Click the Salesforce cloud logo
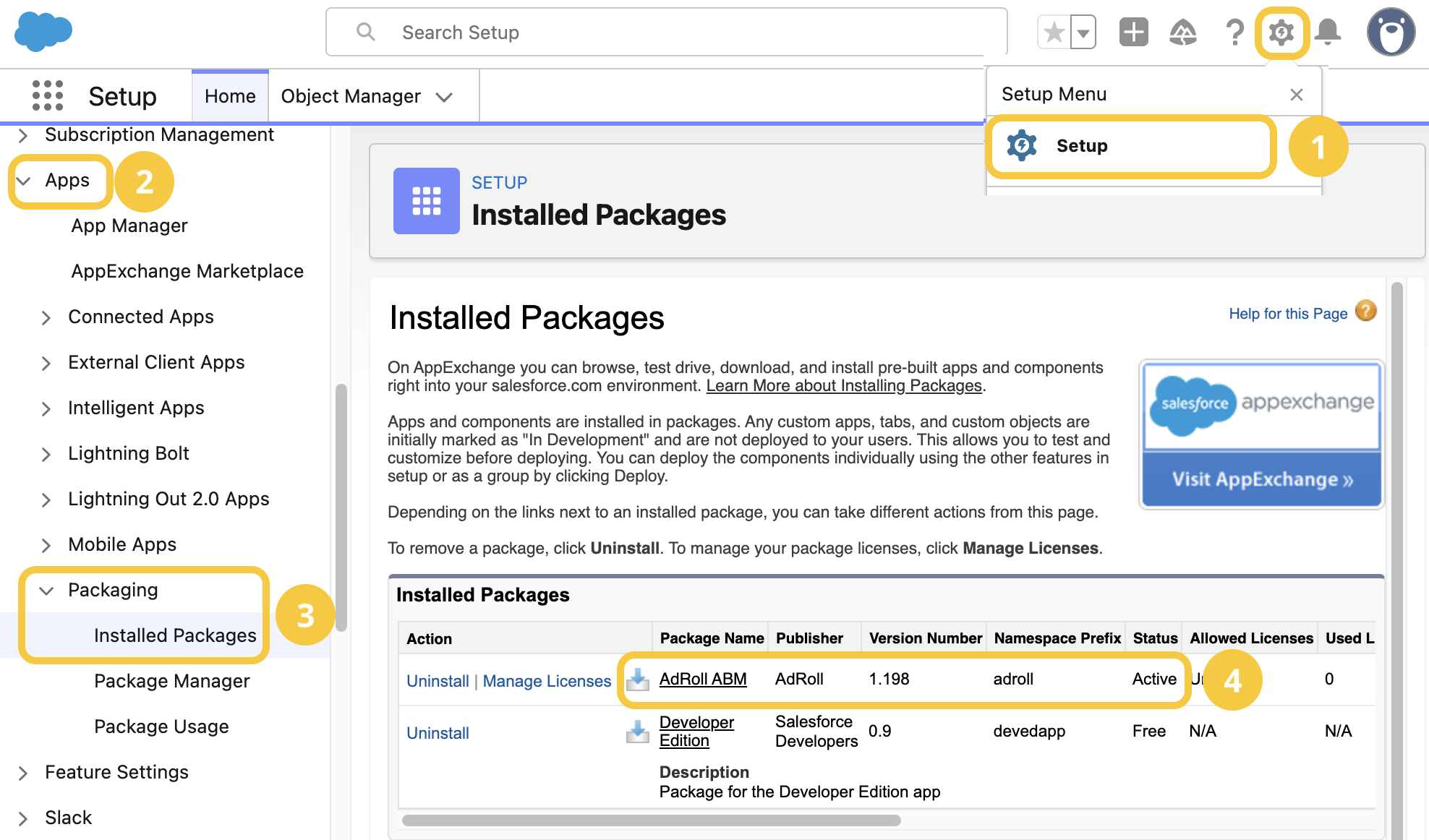This screenshot has height=840, width=1429. [43, 32]
